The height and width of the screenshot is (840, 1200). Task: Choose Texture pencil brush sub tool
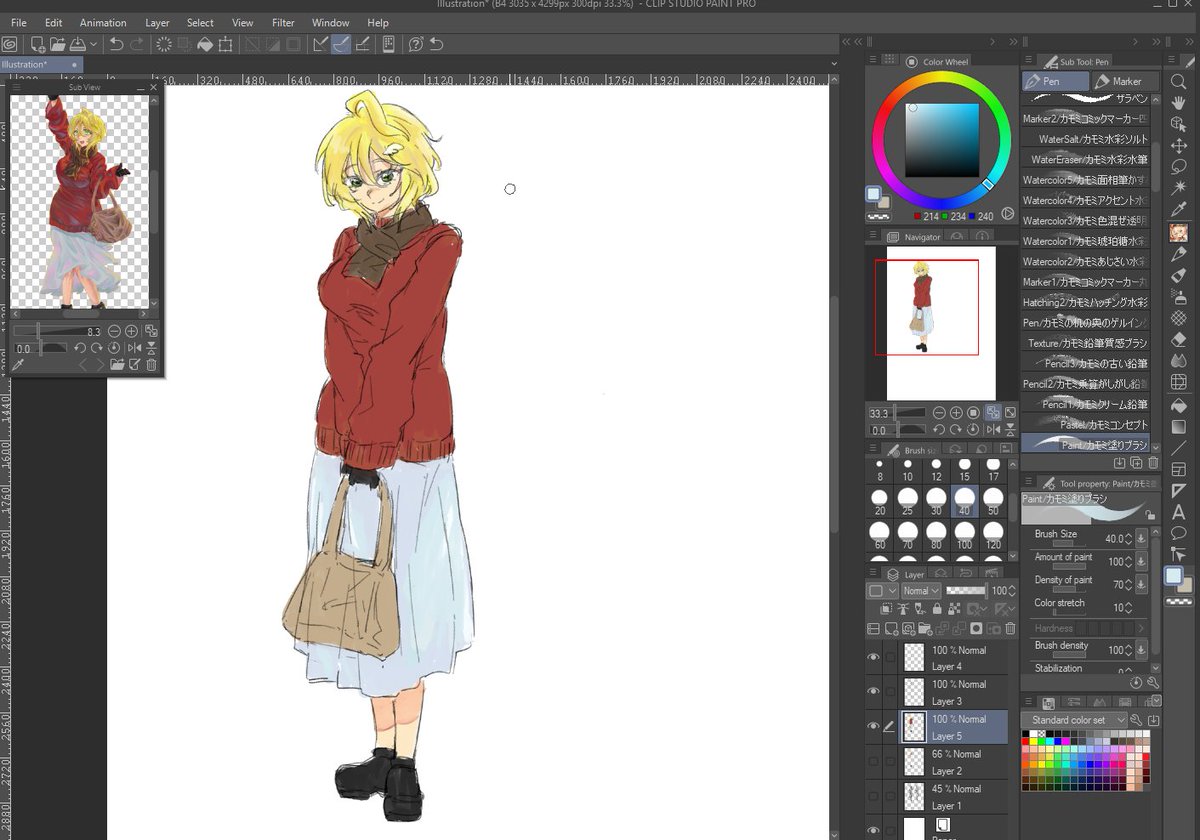[1086, 343]
